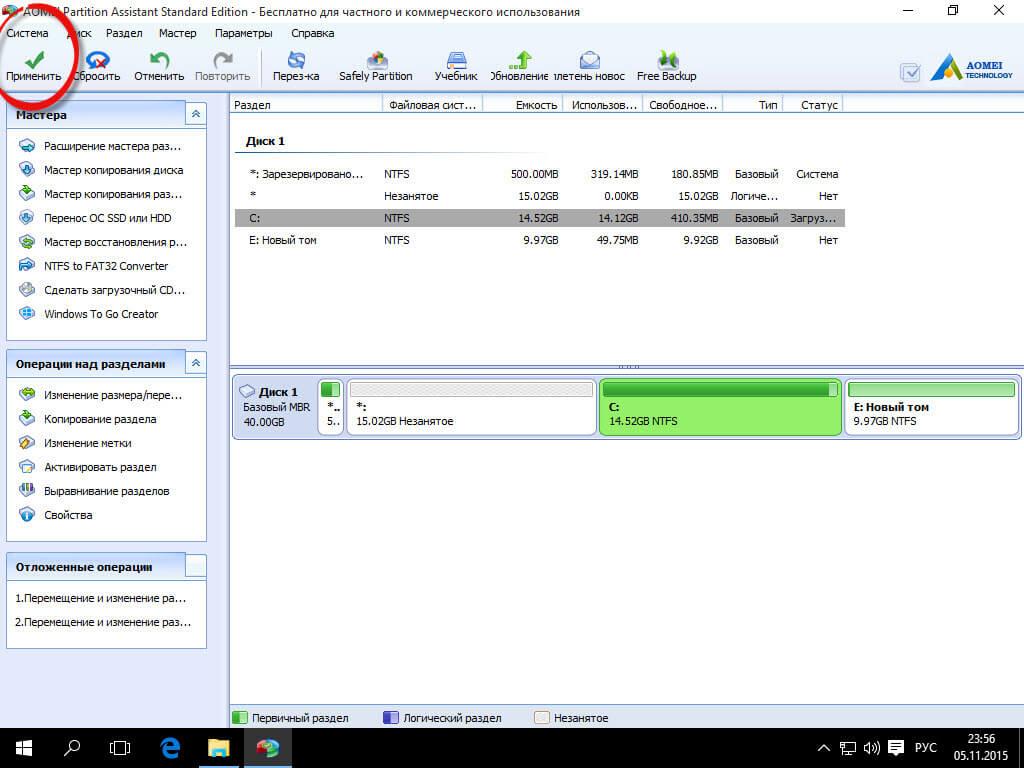Image resolution: width=1024 pixels, height=768 pixels.
Task: Open the Учебник (Tutorial) toolbar icon
Action: [x=456, y=61]
